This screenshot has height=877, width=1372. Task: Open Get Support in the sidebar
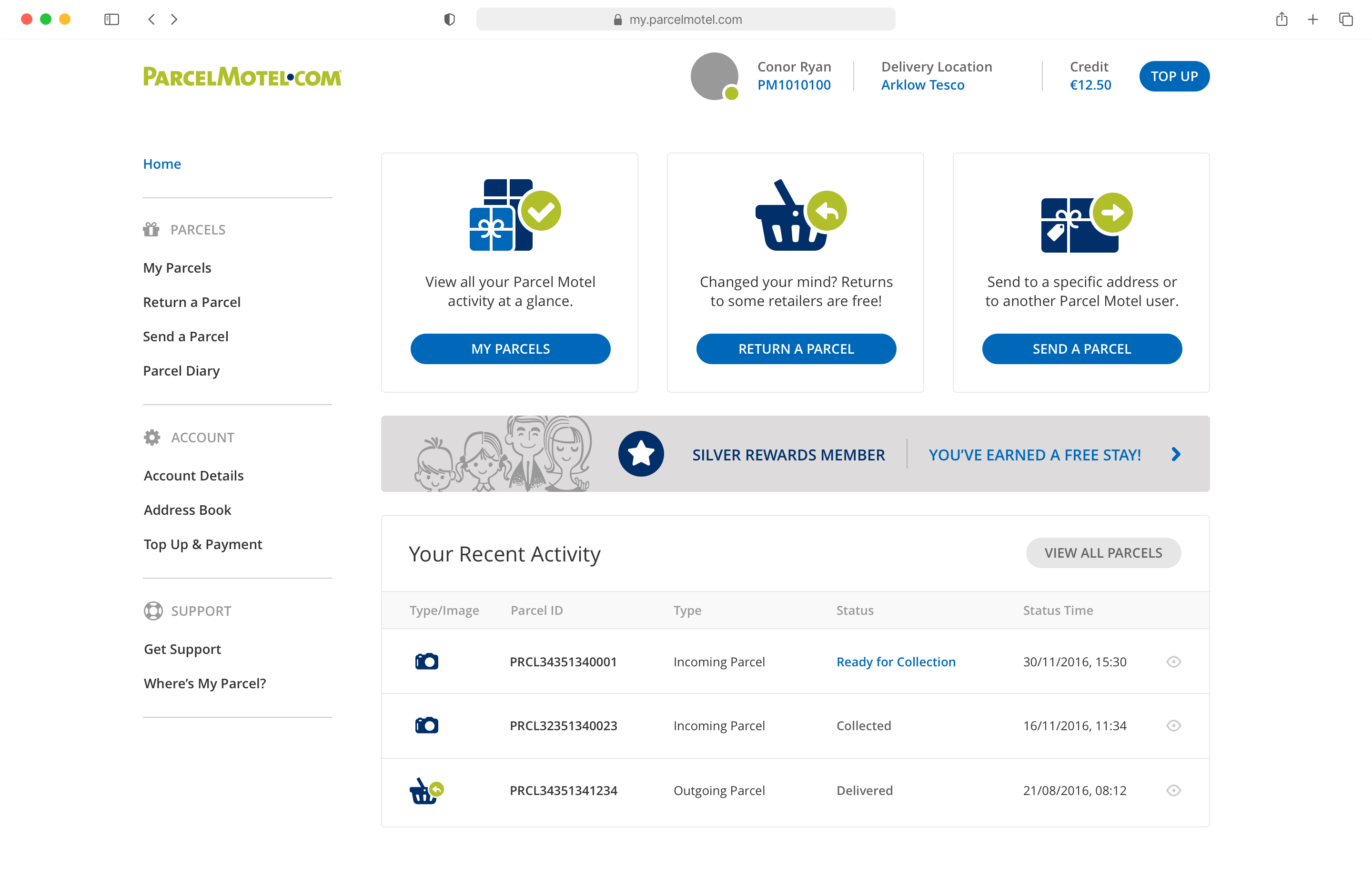point(182,649)
